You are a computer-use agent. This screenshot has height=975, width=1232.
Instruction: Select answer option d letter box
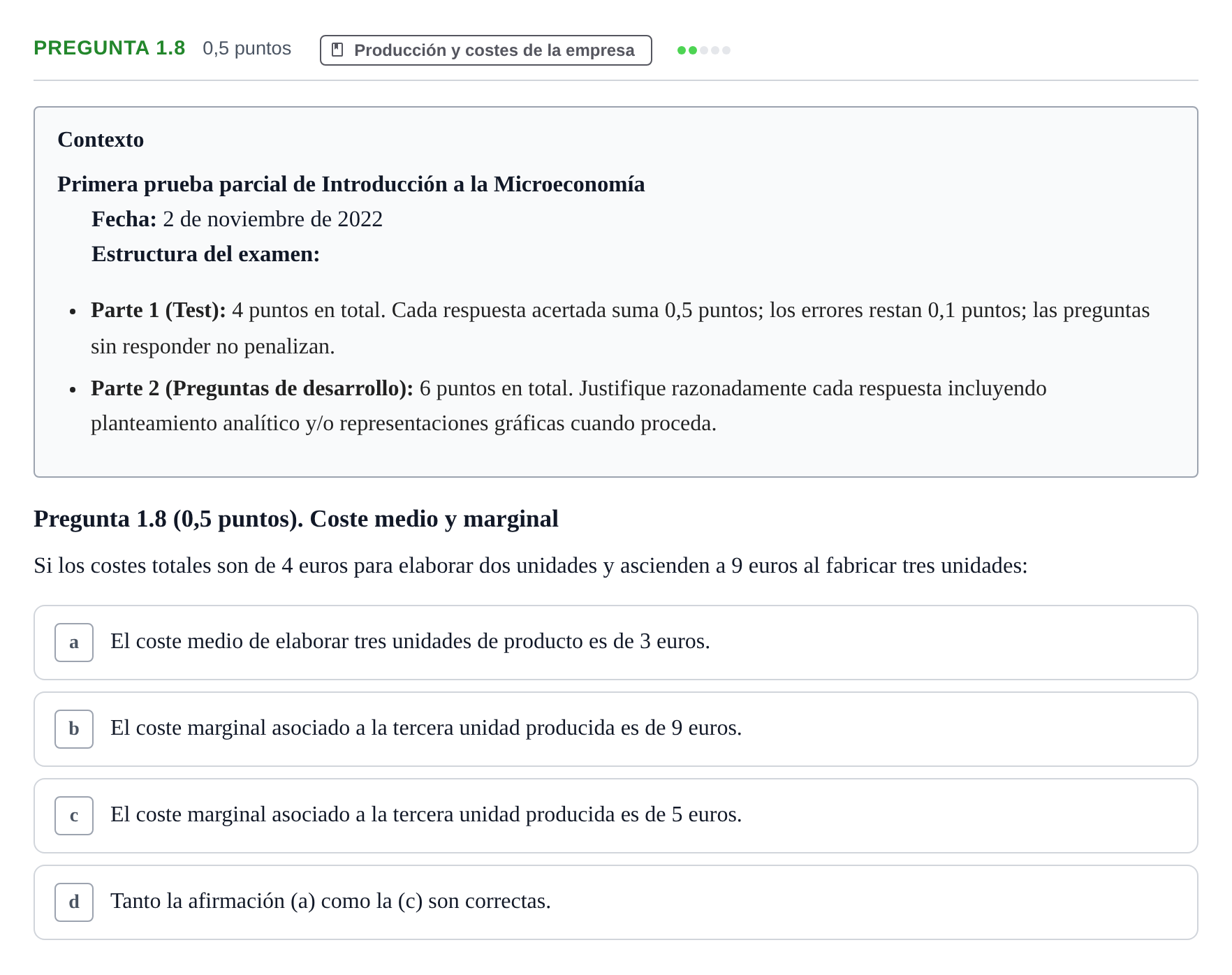point(74,902)
